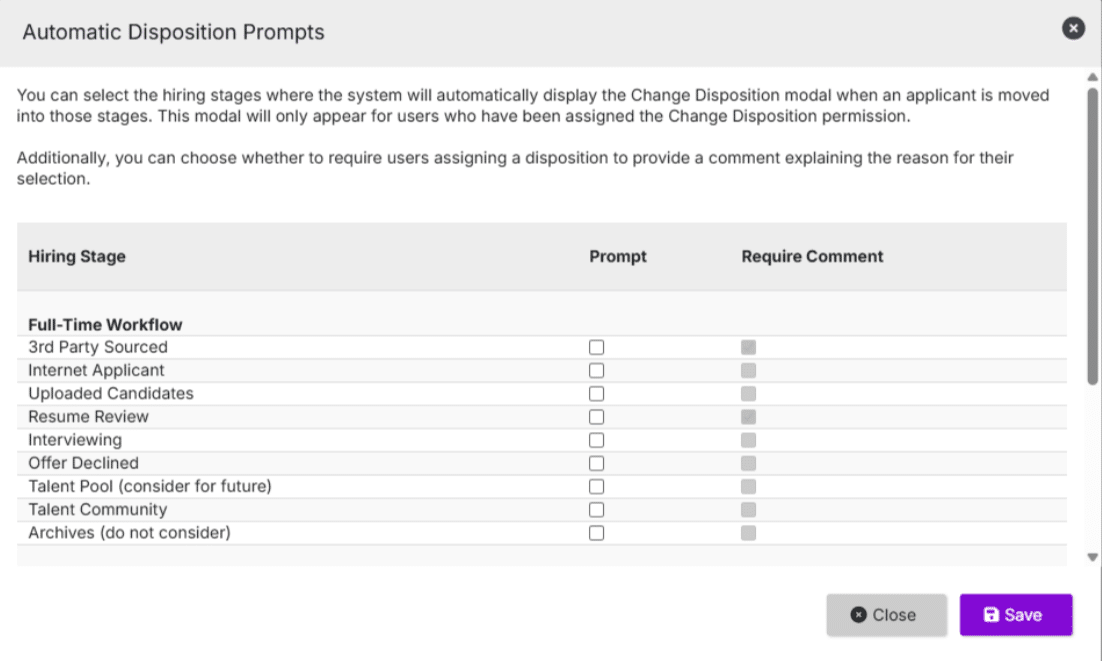Close dialog with the X icon
Image resolution: width=1102 pixels, height=661 pixels.
1073,29
